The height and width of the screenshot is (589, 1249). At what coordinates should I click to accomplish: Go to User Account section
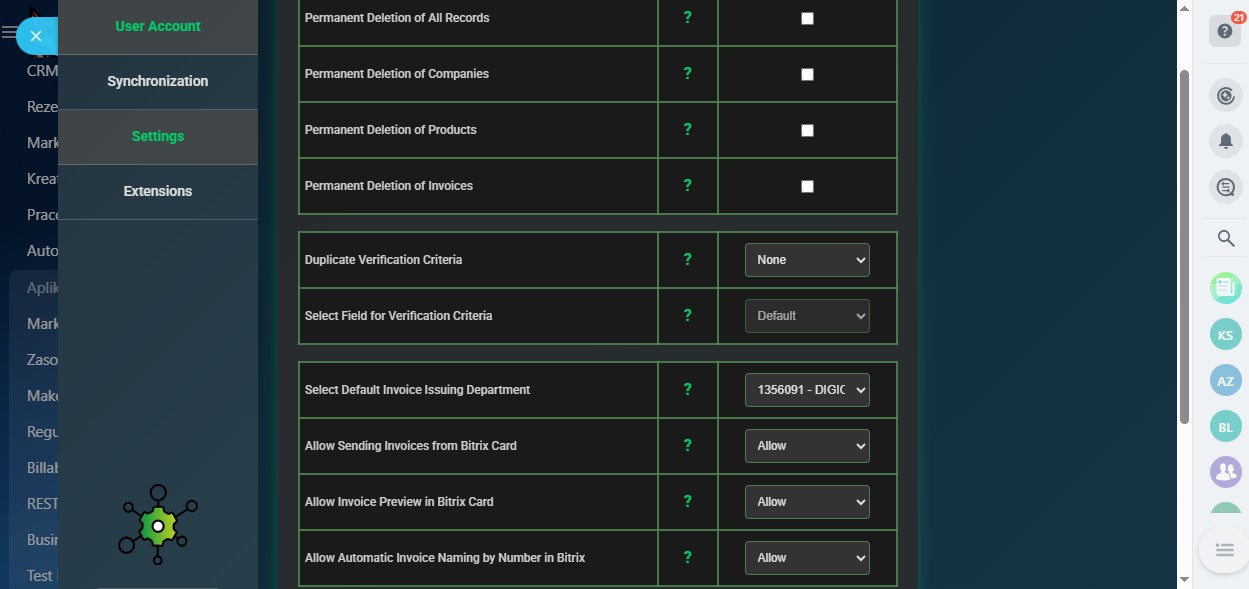158,26
